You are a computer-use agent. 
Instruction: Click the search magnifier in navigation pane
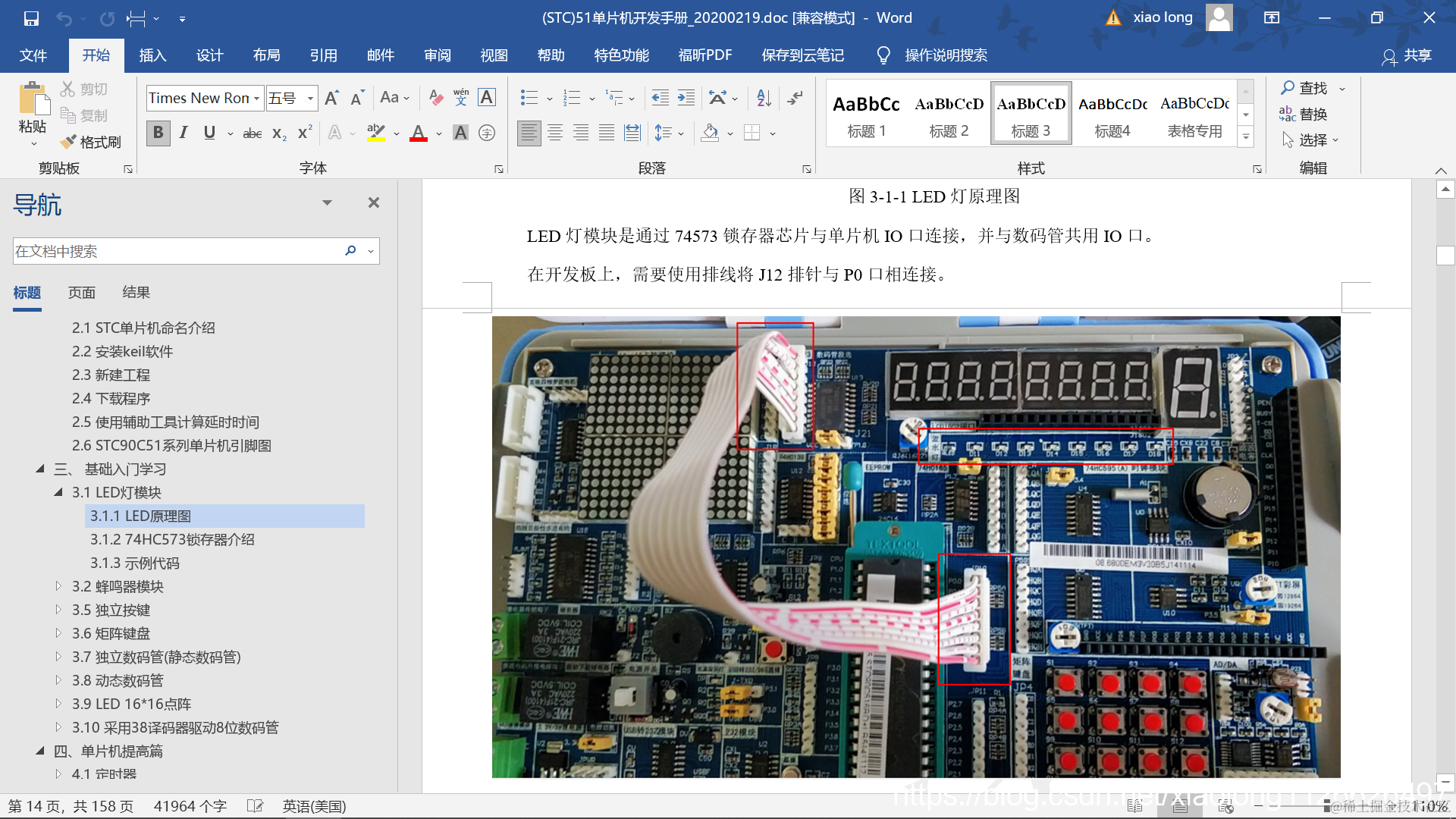pyautogui.click(x=350, y=251)
